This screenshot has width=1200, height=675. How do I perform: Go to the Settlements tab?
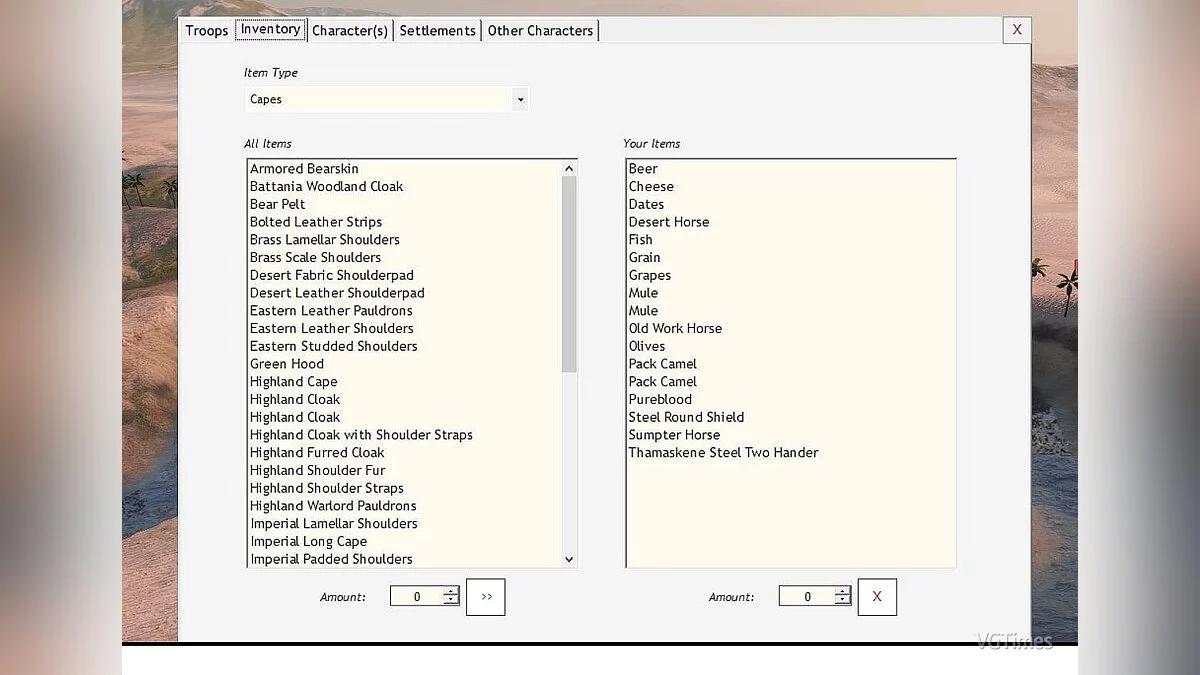tap(437, 31)
